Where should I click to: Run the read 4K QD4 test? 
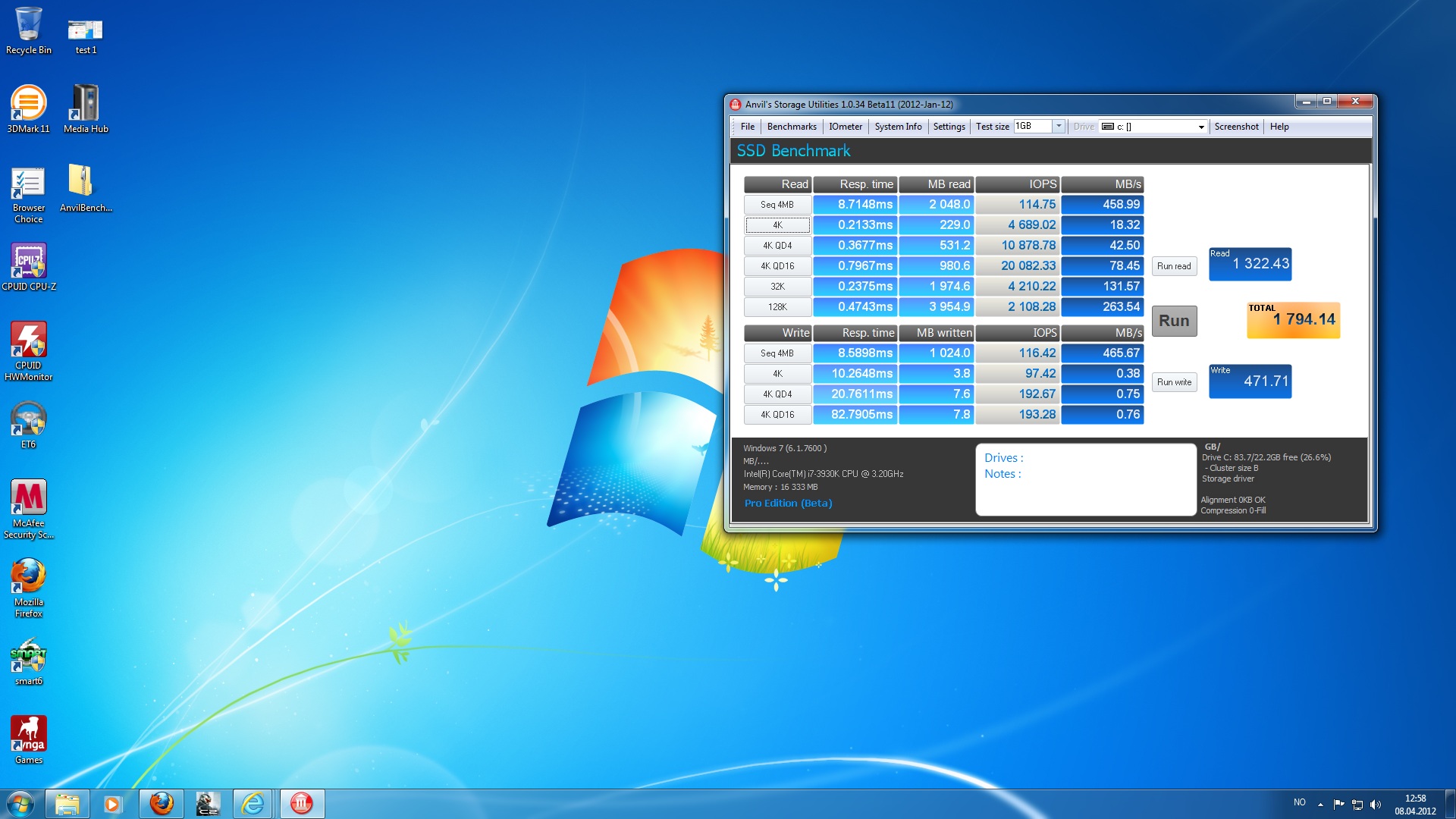pyautogui.click(x=777, y=246)
